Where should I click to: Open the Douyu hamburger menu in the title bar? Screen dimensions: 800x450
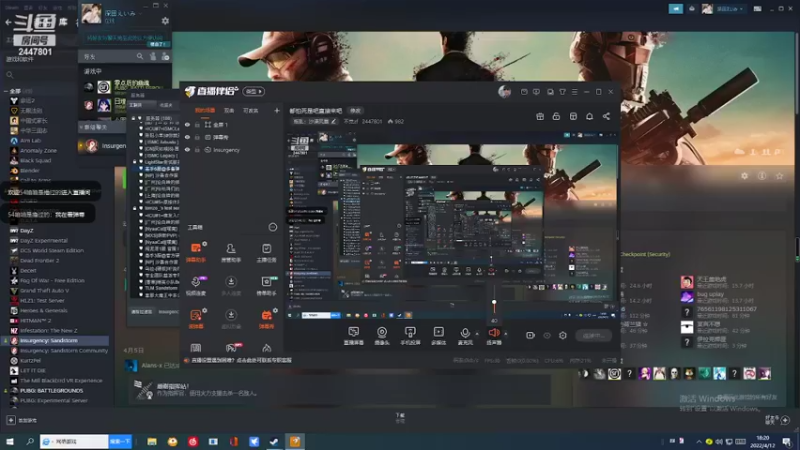pos(574,92)
